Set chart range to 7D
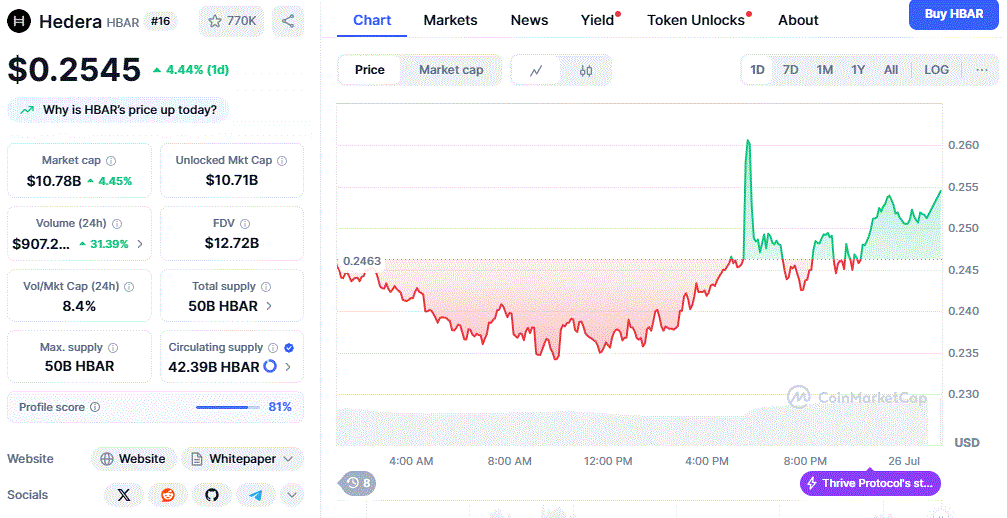 [x=791, y=70]
